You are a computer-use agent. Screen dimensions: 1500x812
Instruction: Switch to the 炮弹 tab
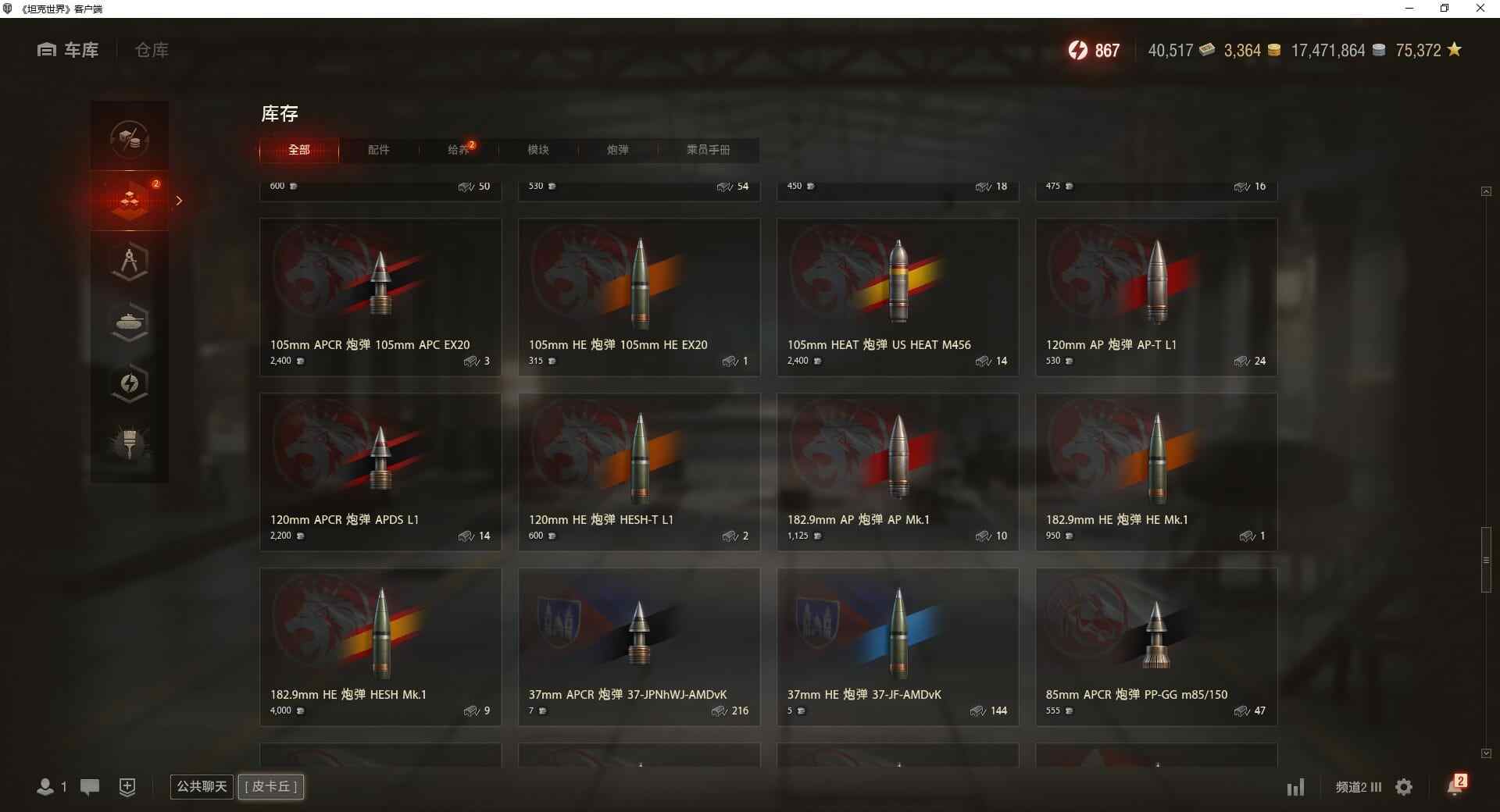617,150
